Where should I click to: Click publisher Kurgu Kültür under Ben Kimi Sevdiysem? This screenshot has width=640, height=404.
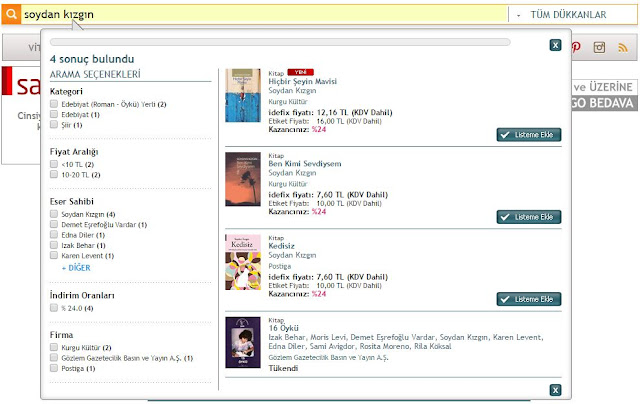click(x=288, y=184)
